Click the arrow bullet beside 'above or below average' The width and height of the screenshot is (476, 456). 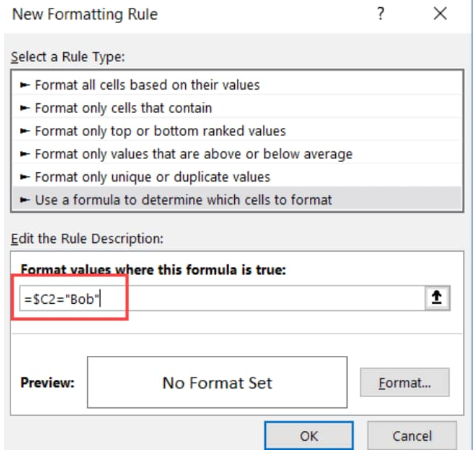click(25, 154)
